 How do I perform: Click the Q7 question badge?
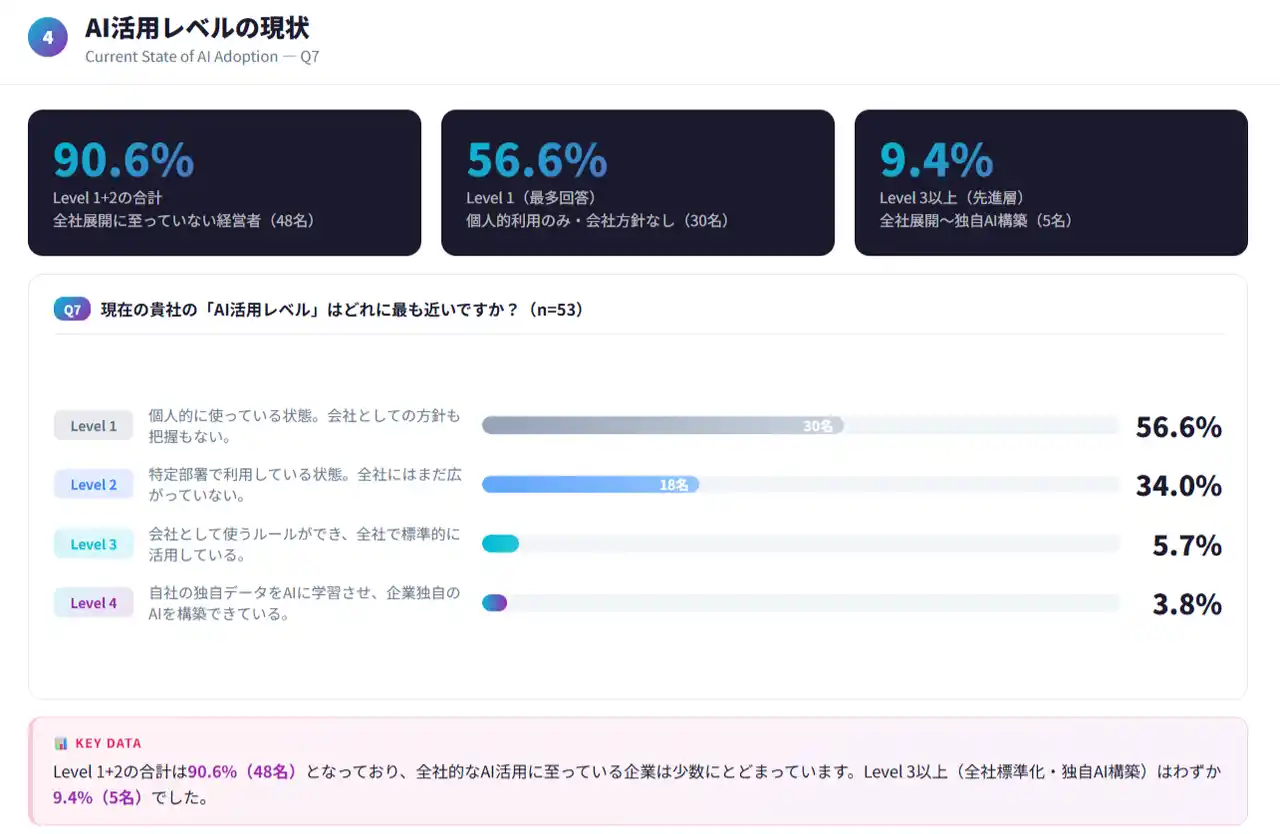coord(72,309)
